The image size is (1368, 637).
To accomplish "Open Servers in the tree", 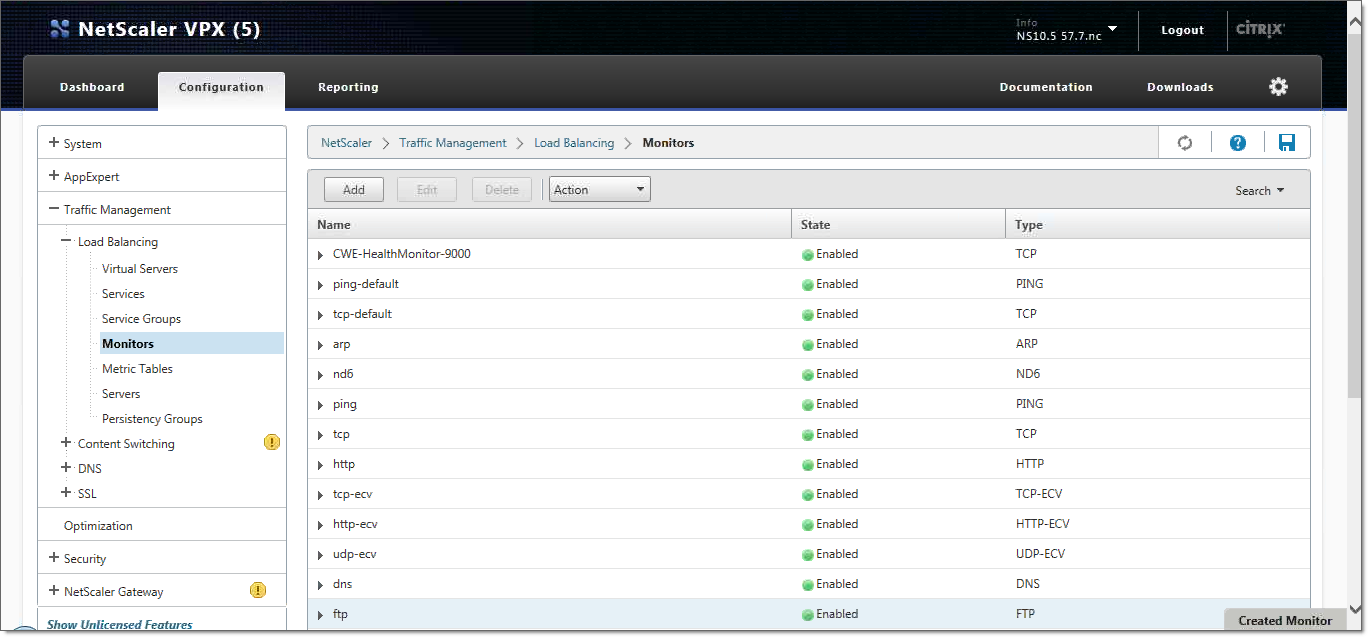I will [x=121, y=394].
